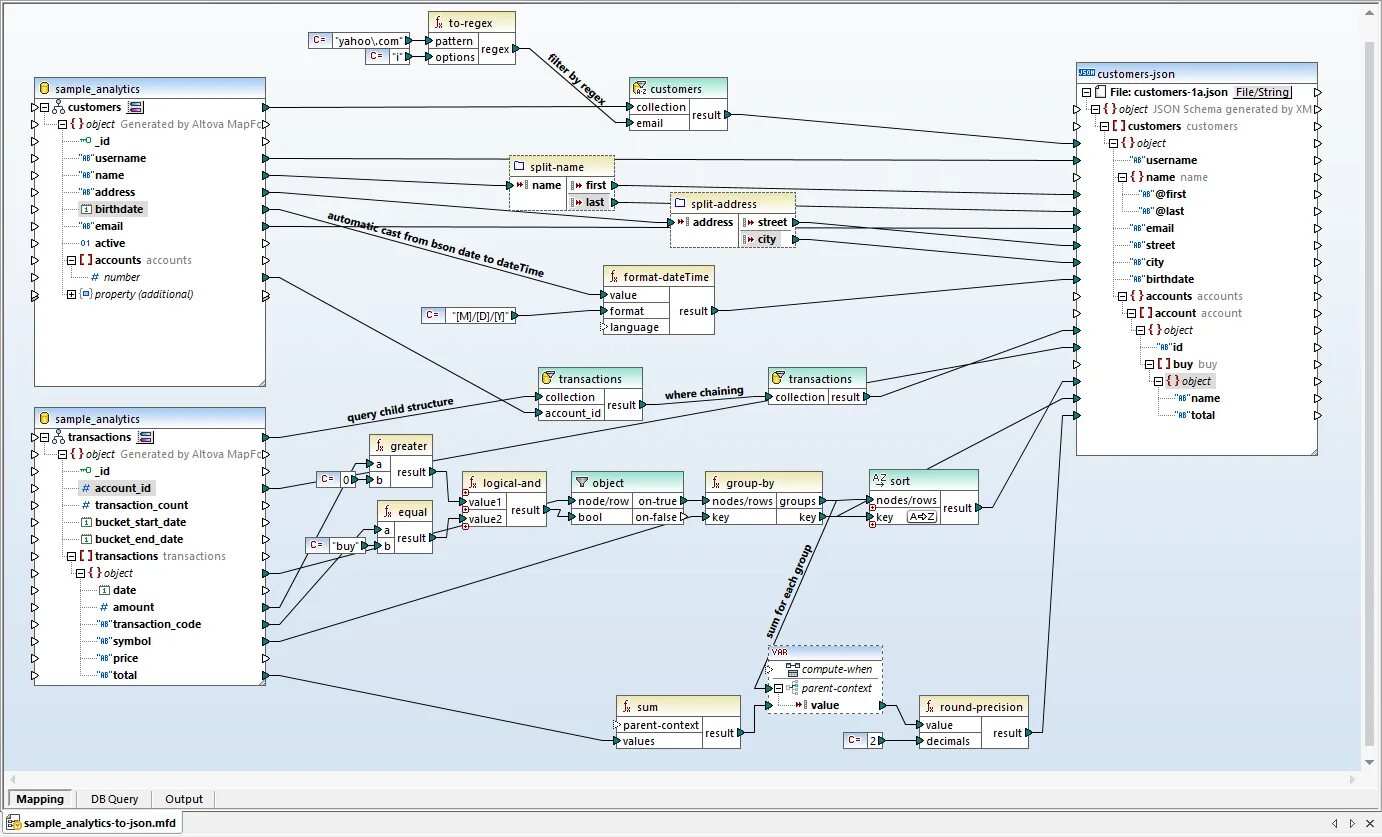
Task: Click the File/String button on the customers-json component
Action: pyautogui.click(x=1262, y=91)
